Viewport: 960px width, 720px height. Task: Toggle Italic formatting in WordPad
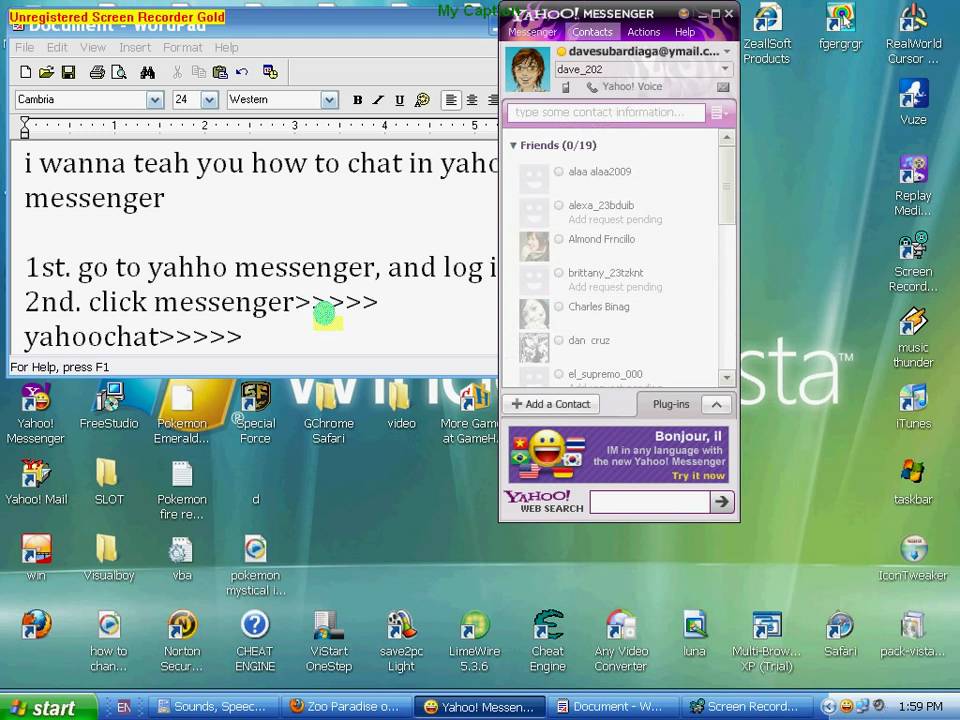(x=378, y=100)
